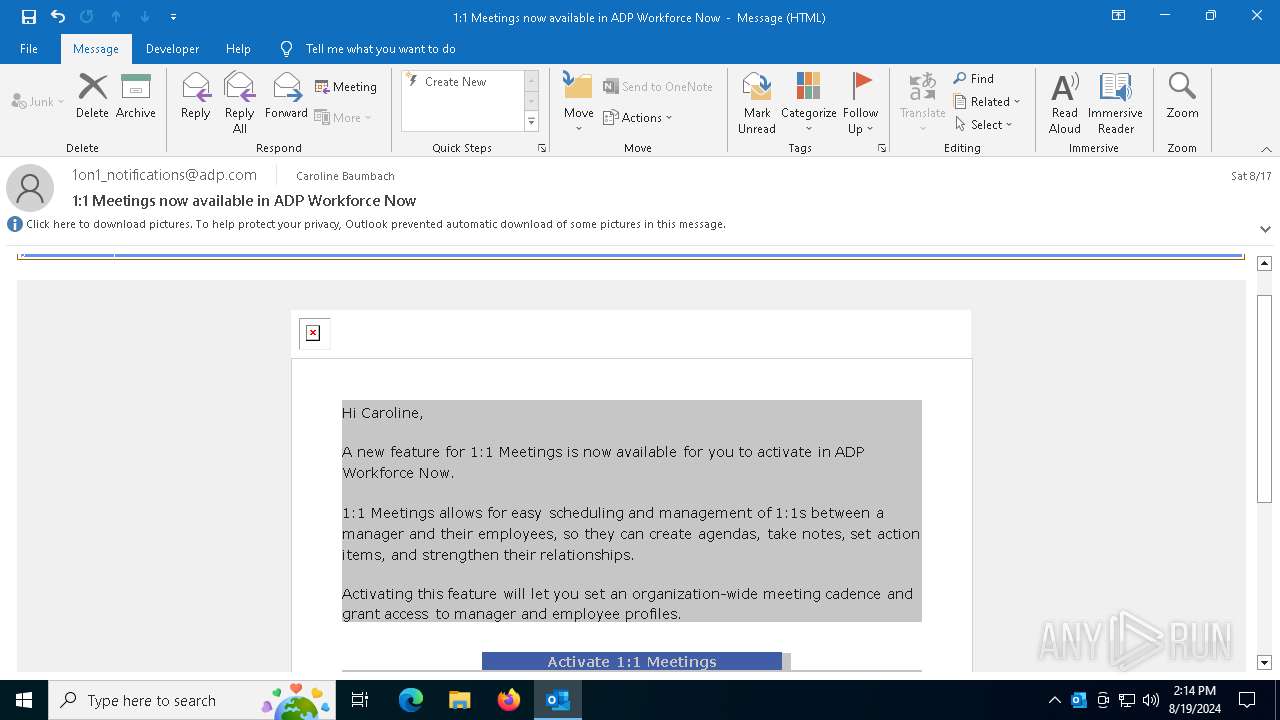Image resolution: width=1280 pixels, height=720 pixels.
Task: Open the Move folder dropdown
Action: click(579, 102)
